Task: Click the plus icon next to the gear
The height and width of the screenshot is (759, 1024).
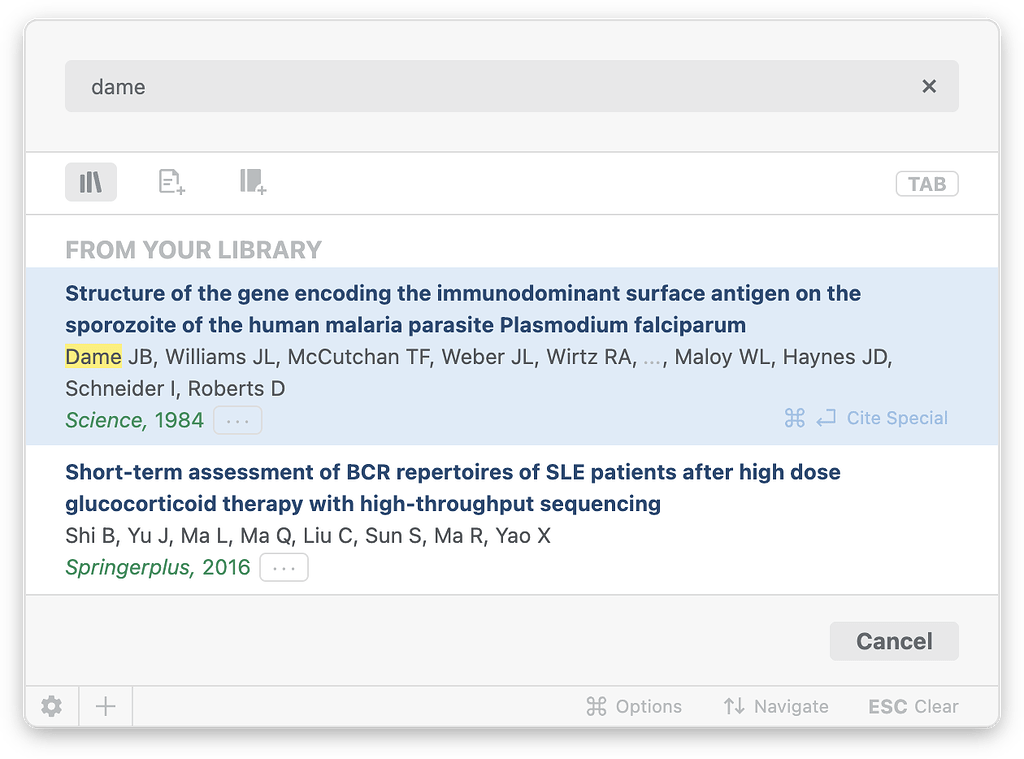Action: coord(104,706)
